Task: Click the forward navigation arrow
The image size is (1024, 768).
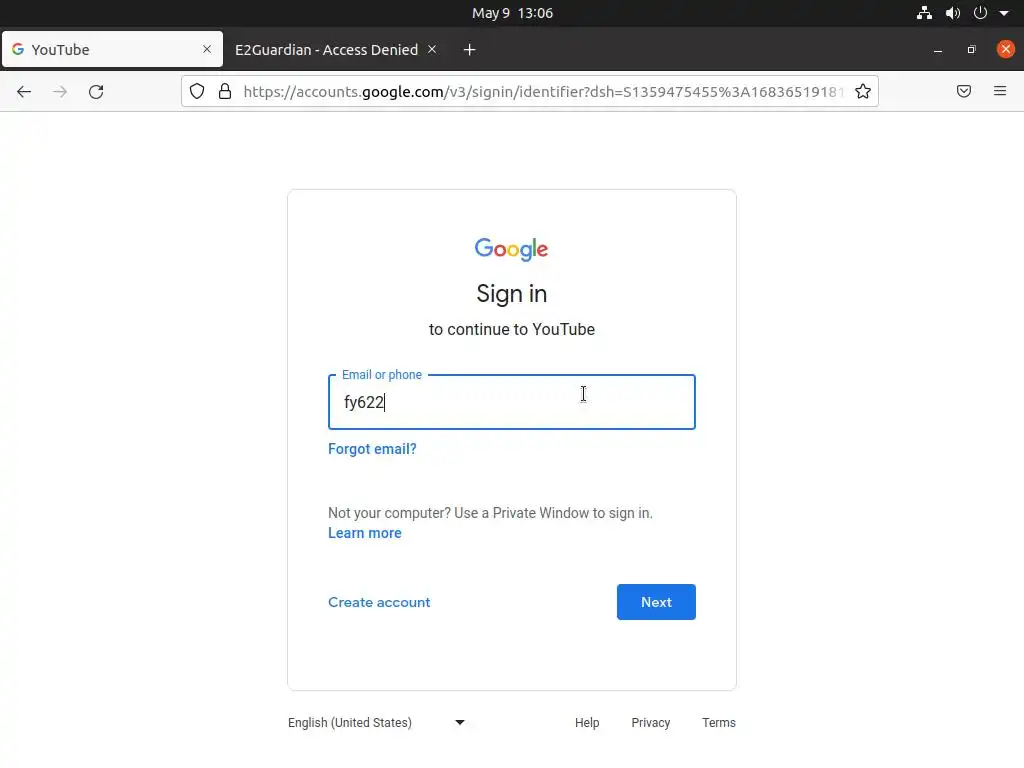Action: point(60,91)
